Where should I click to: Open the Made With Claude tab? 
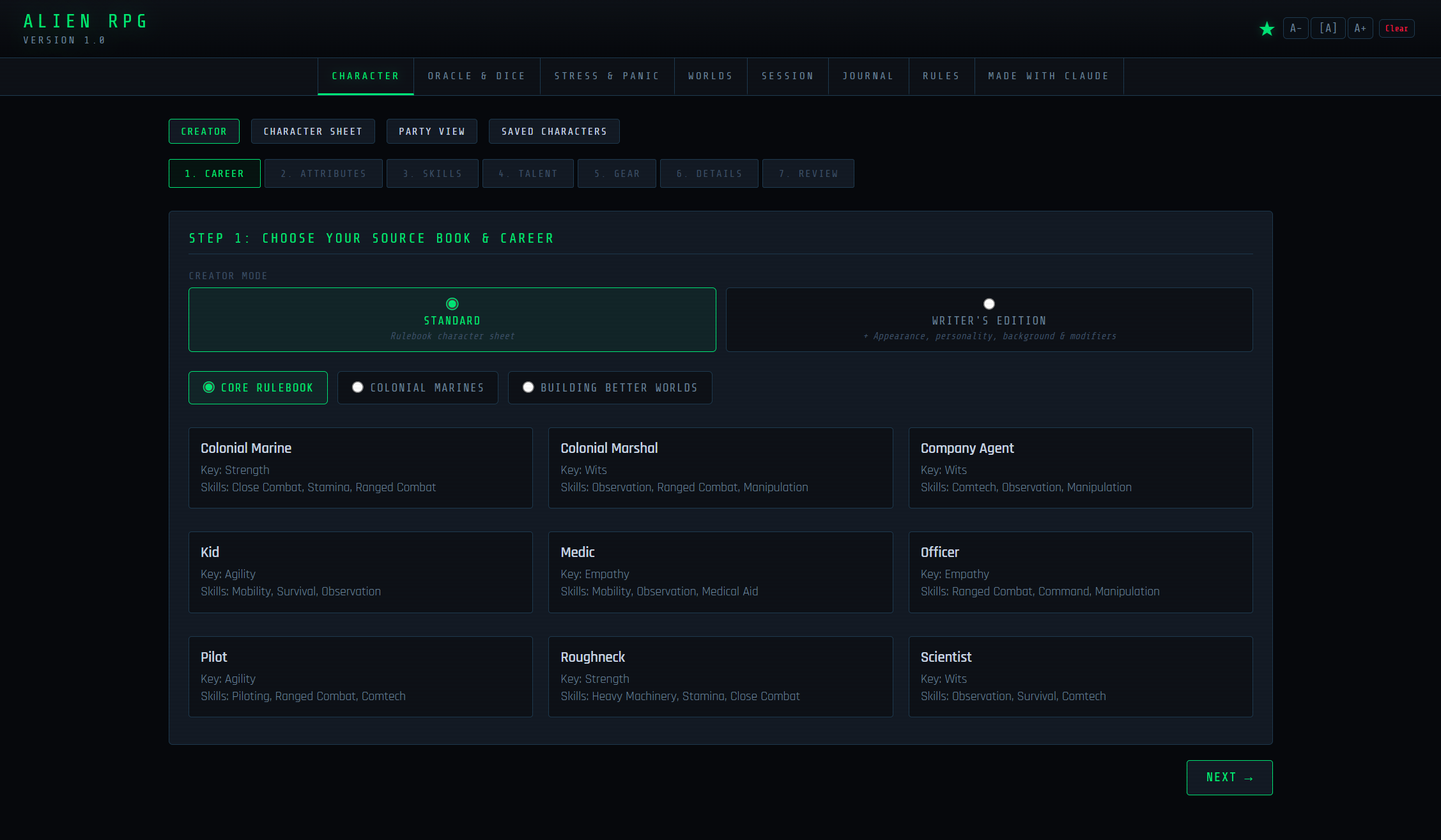(x=1048, y=76)
